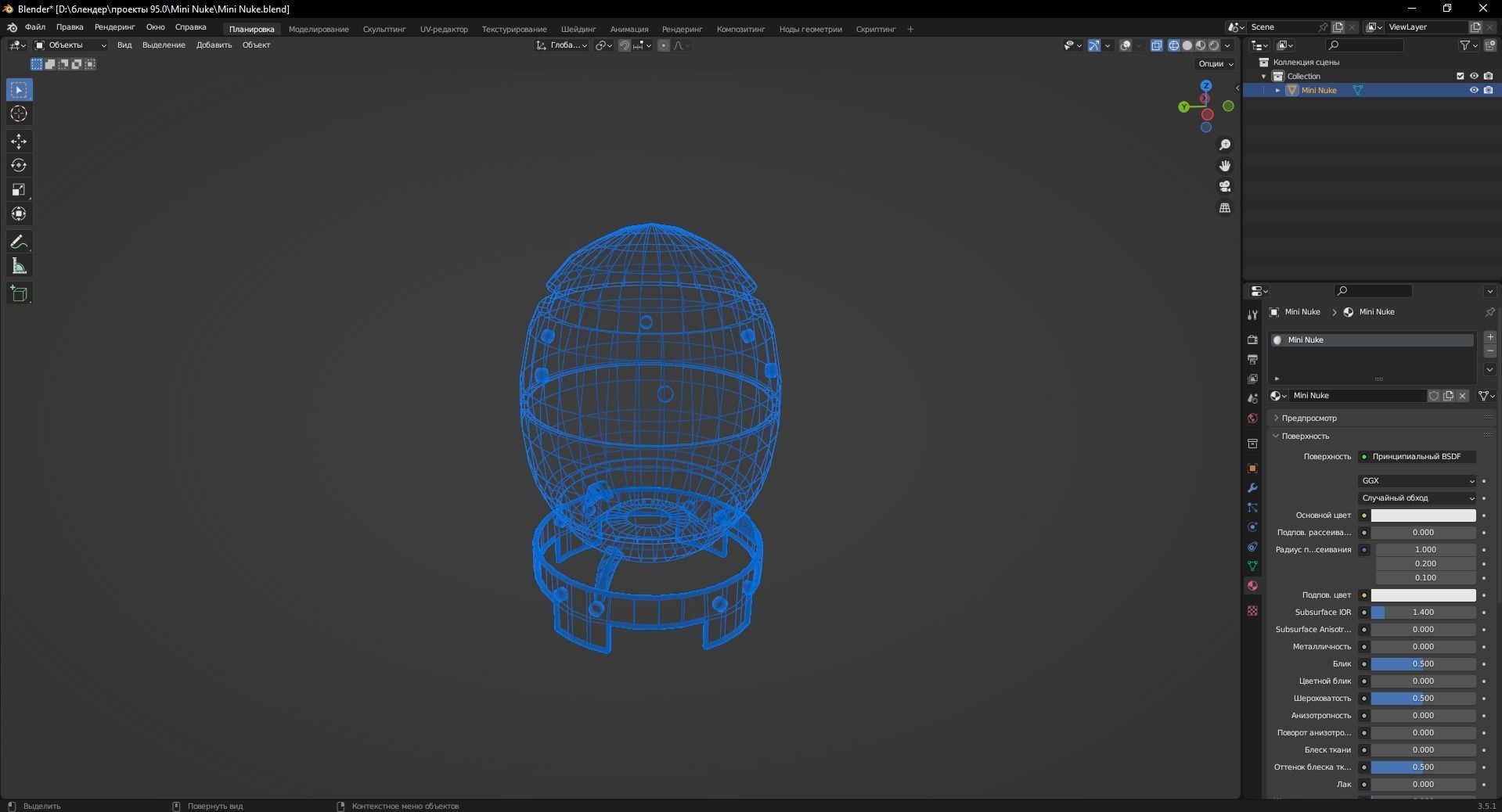Toggle X-ray display in viewport header
The height and width of the screenshot is (812, 1502).
tap(1157, 45)
